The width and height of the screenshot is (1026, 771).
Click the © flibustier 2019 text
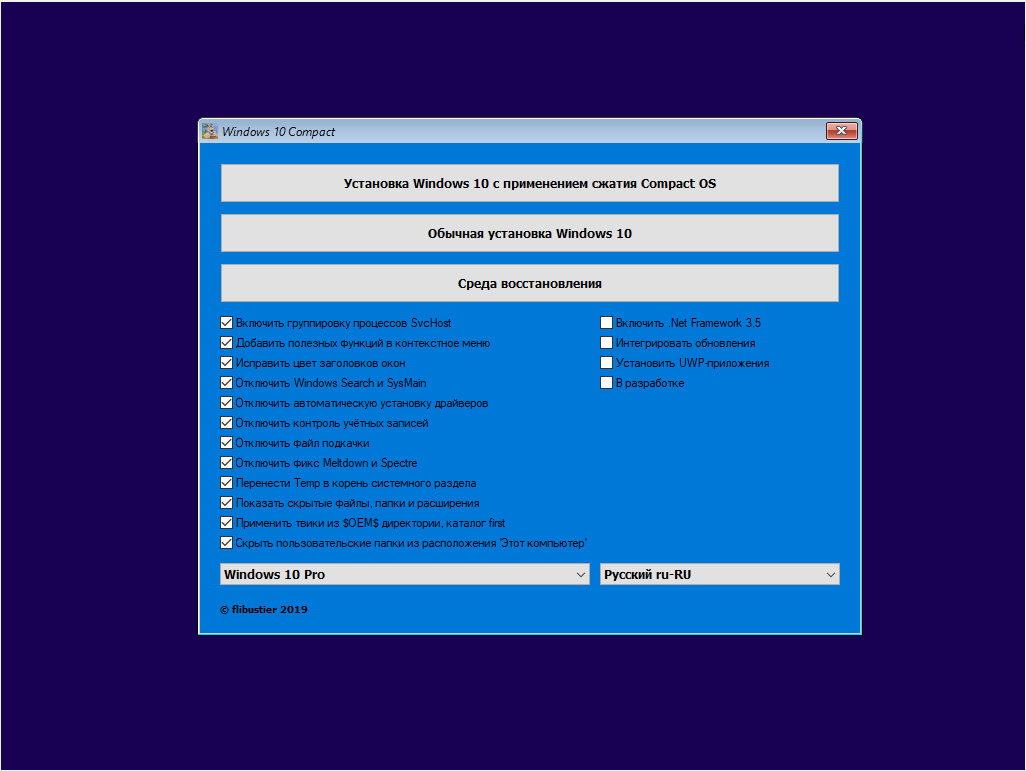[264, 609]
